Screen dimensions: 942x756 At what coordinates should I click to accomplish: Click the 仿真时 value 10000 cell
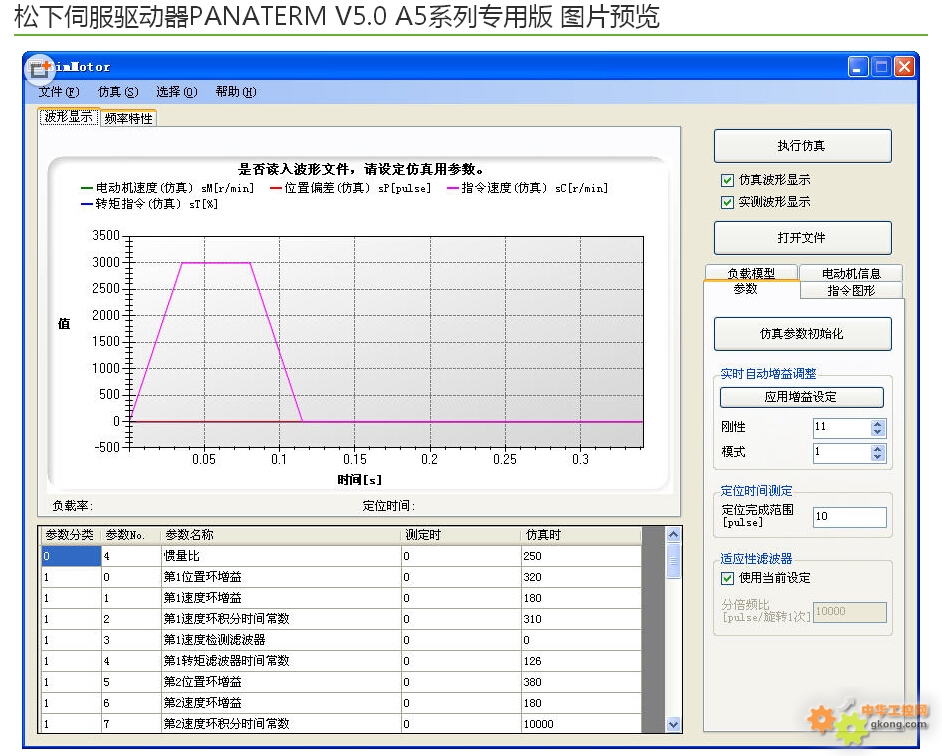[581, 724]
